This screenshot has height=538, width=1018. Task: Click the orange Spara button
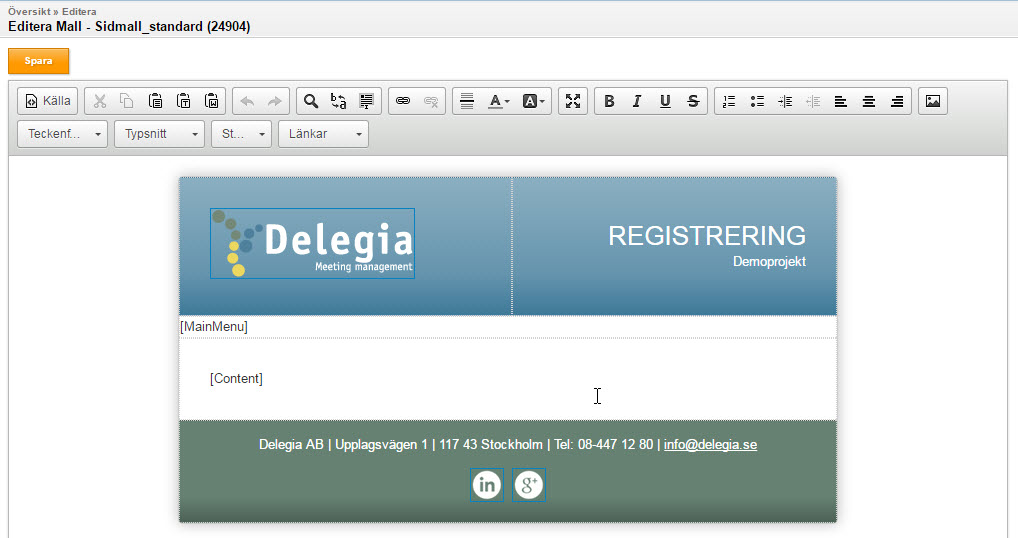coord(38,61)
